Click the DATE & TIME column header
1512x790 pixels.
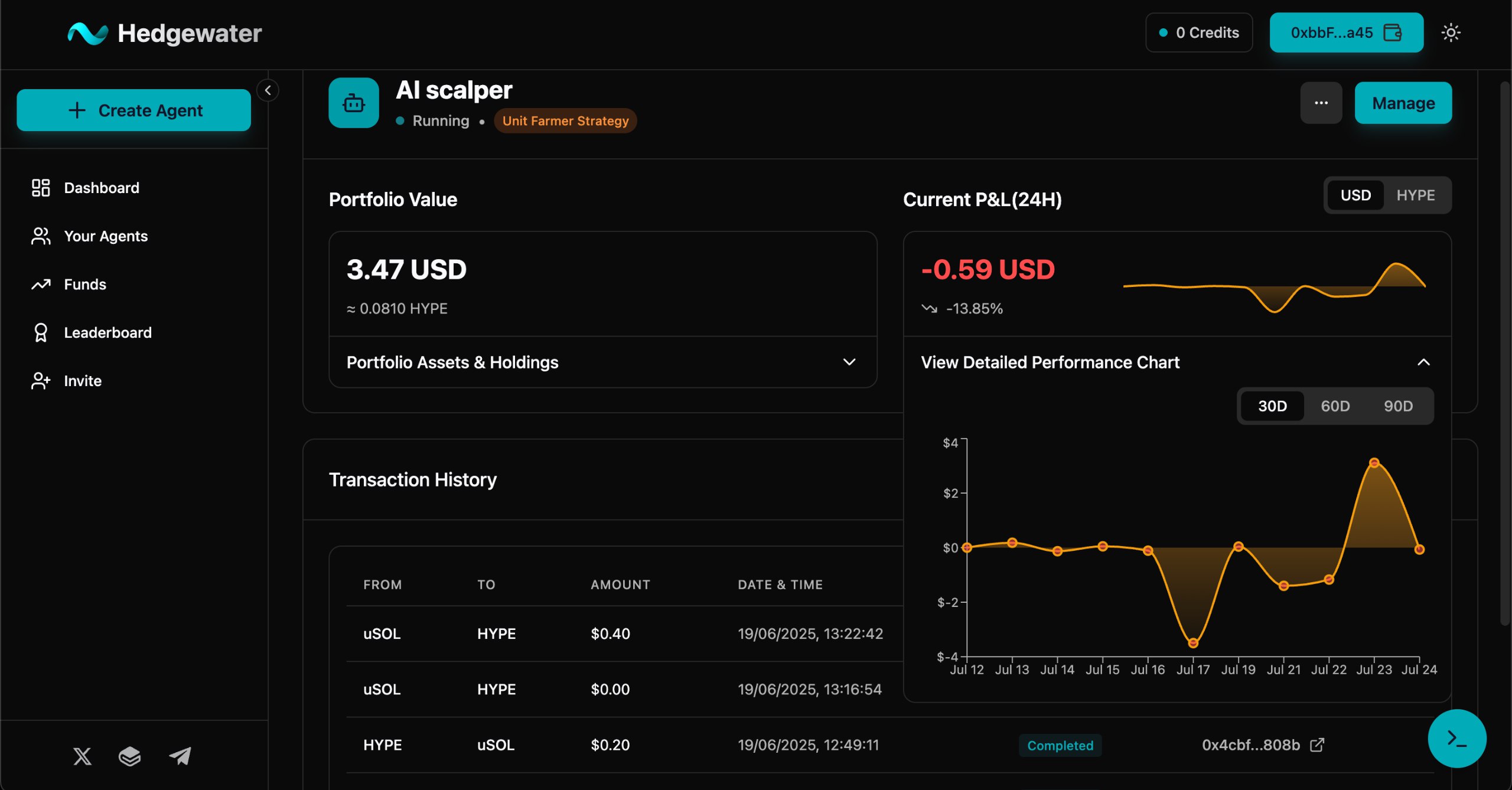780,585
